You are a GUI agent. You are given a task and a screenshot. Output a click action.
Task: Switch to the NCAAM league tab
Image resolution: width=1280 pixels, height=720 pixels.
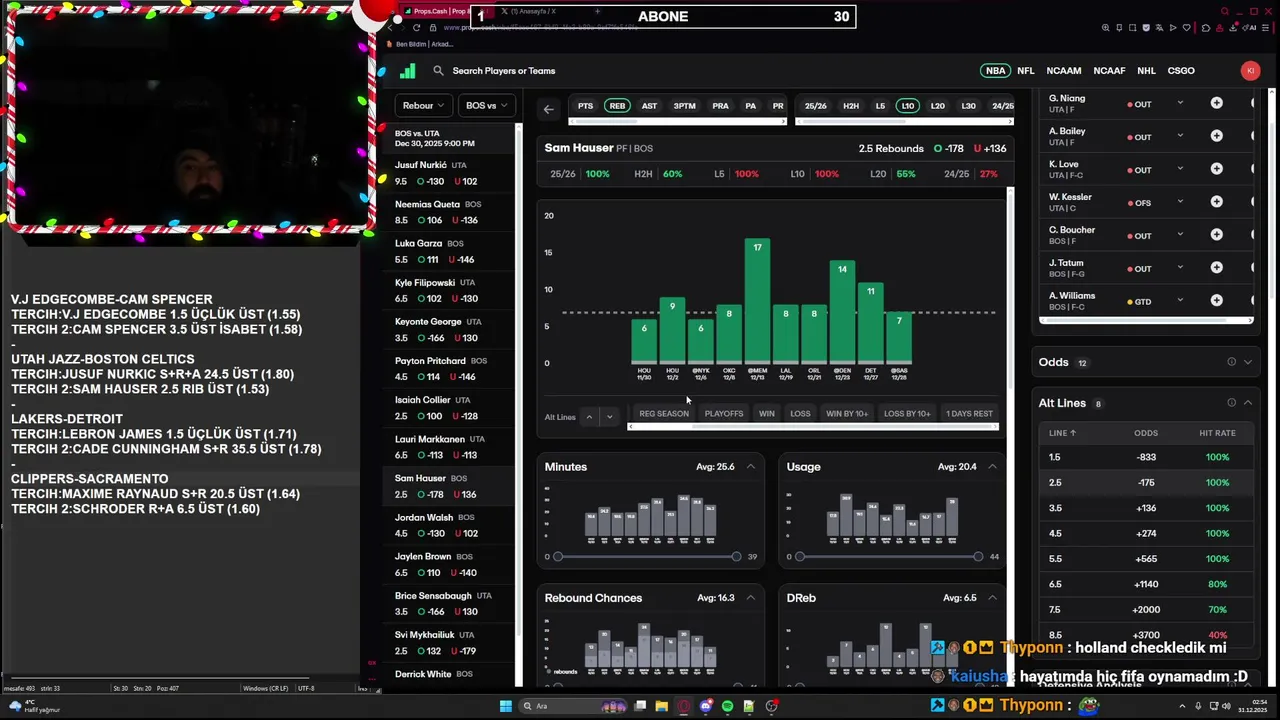point(1064,71)
